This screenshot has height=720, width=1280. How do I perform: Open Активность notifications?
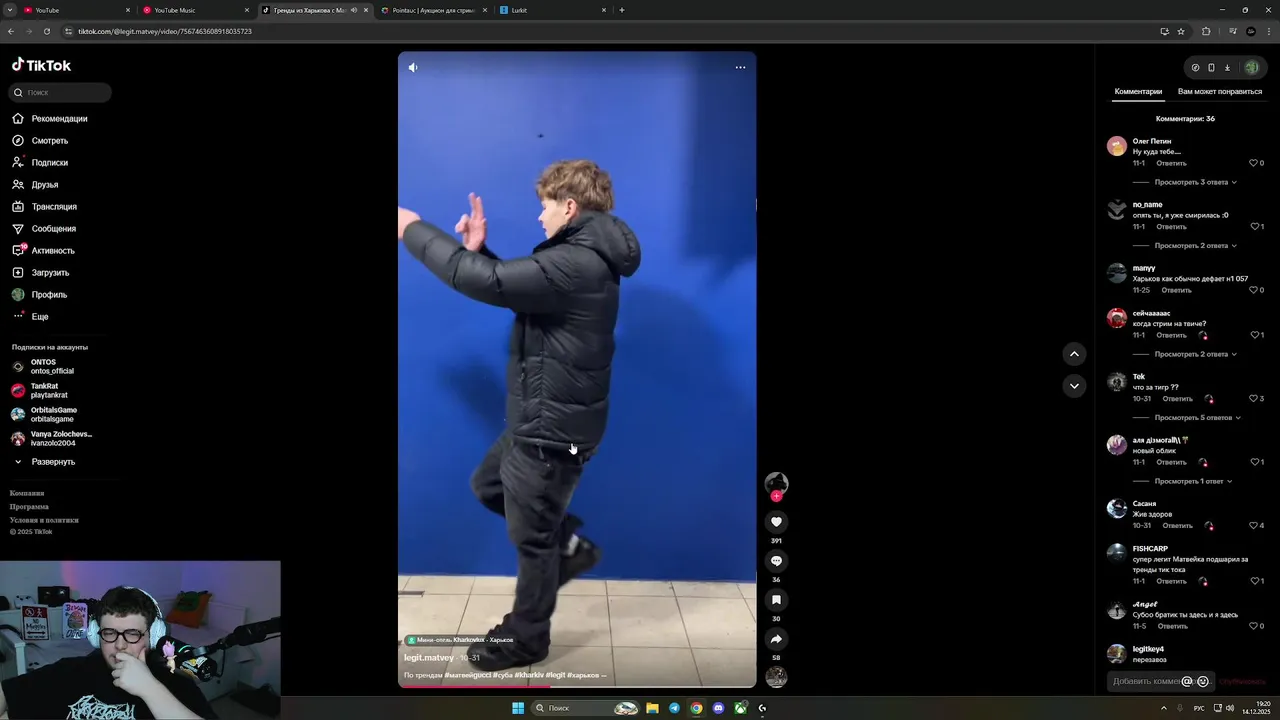52,251
